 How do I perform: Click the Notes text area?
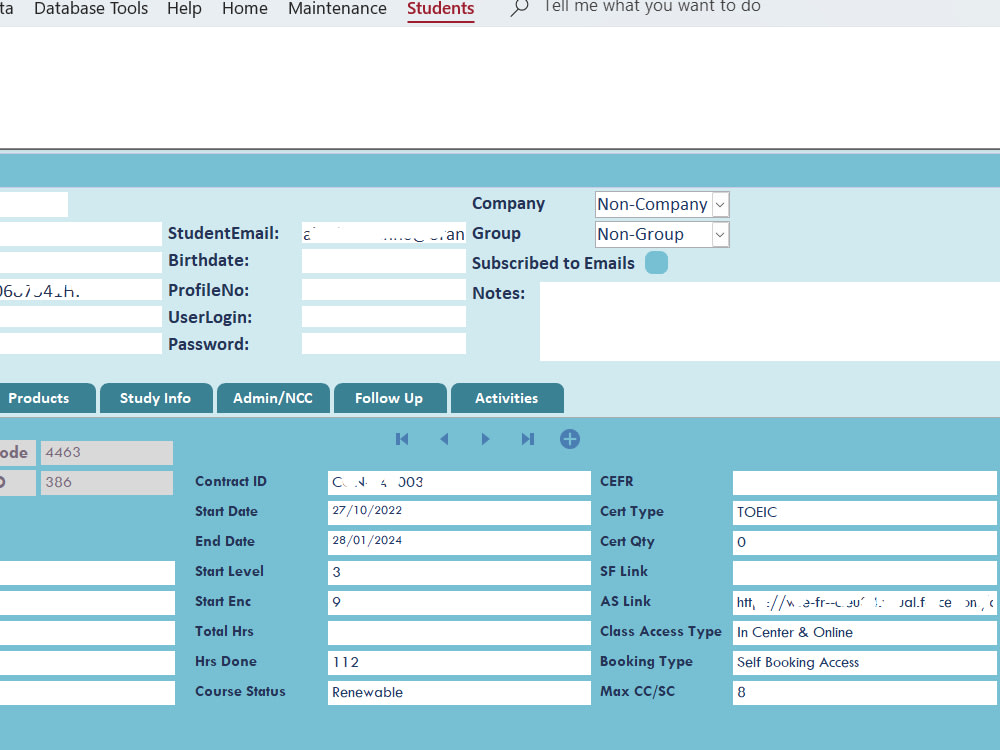pyautogui.click(x=768, y=320)
